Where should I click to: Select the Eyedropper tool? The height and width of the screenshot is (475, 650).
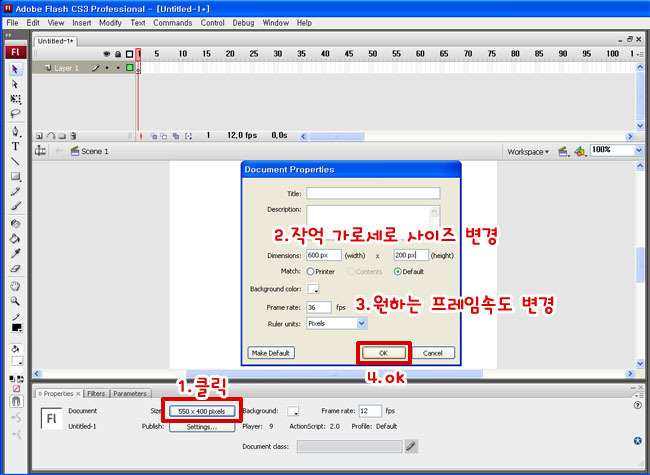[15, 253]
